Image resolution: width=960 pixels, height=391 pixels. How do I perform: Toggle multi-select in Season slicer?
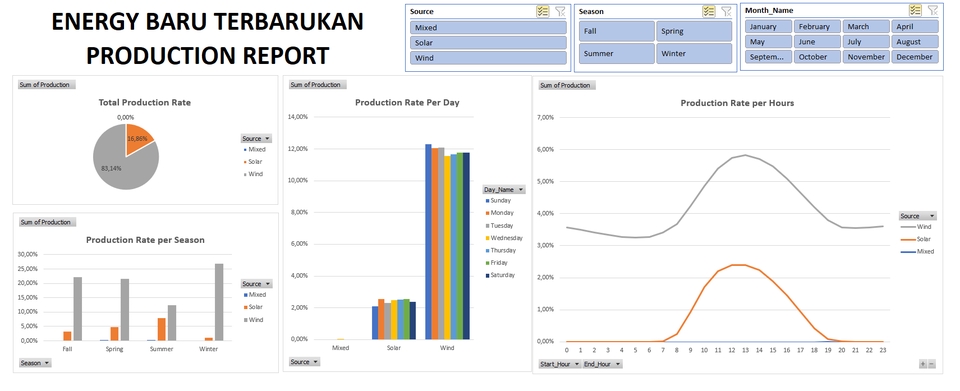[x=708, y=11]
